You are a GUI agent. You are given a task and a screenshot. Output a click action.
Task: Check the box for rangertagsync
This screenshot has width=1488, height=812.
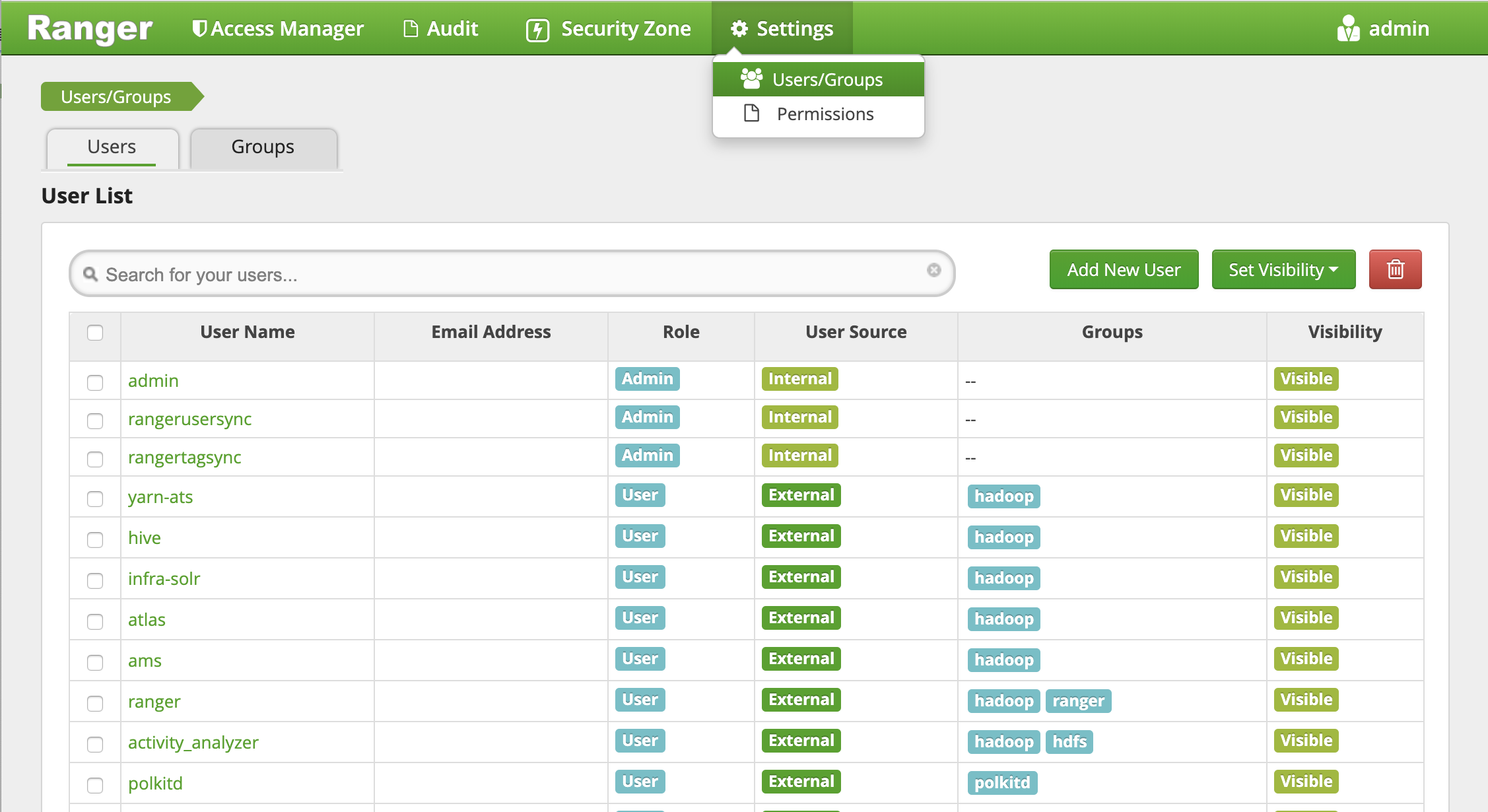pos(95,459)
